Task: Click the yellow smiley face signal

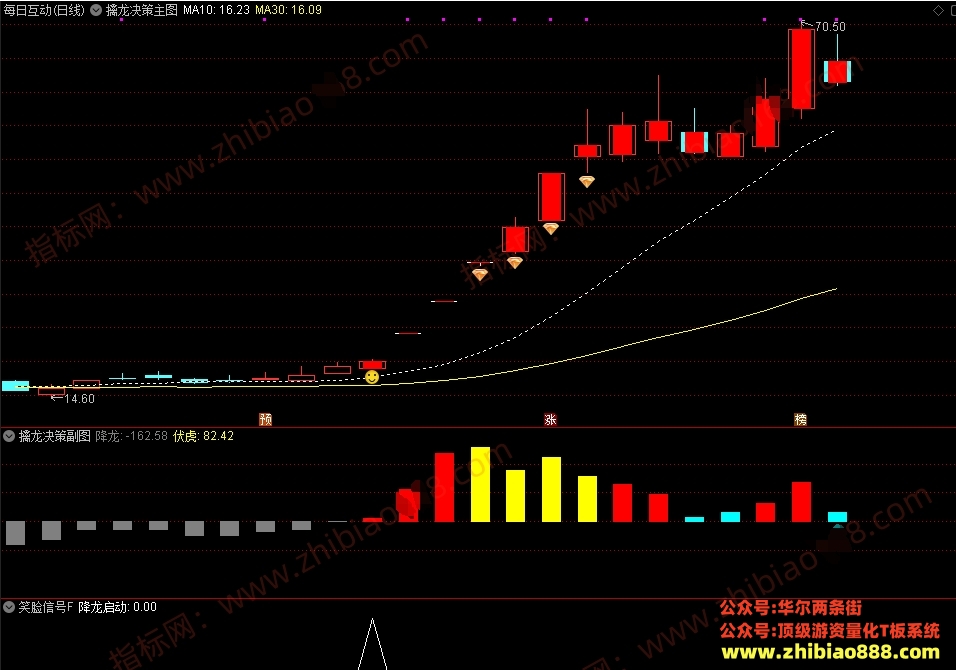Action: pos(372,377)
